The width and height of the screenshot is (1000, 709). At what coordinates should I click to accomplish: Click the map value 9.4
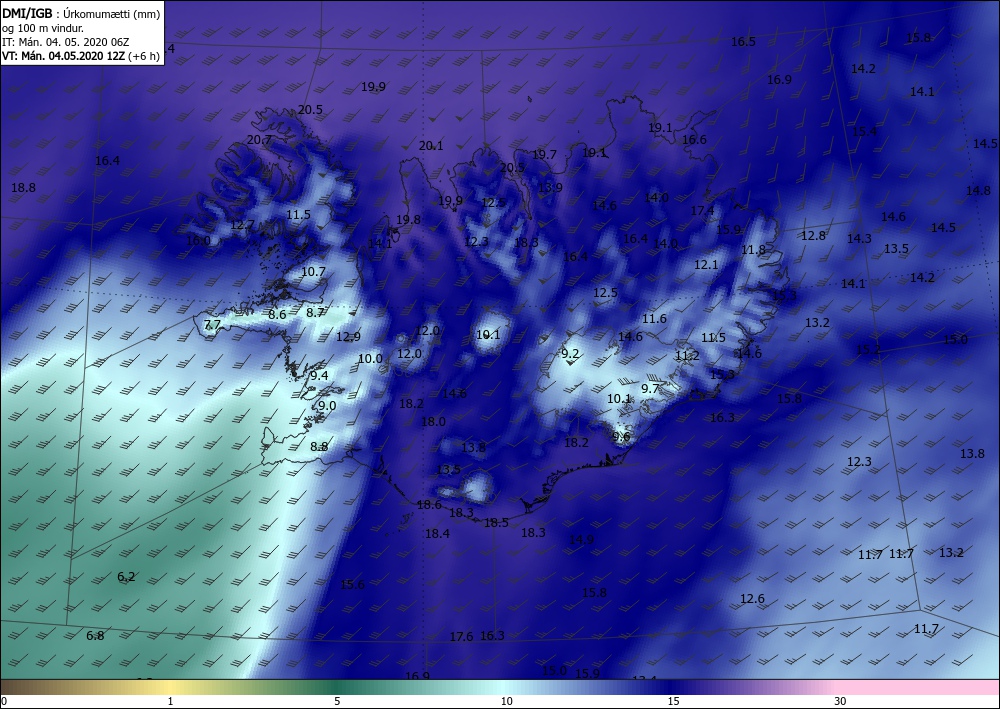pos(319,376)
